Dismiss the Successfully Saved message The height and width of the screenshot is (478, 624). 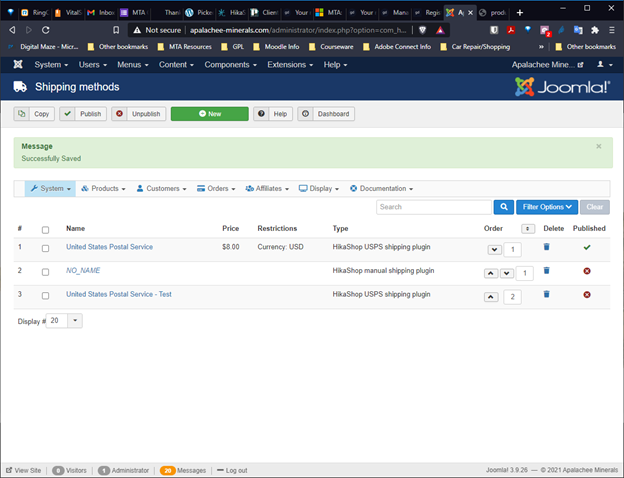coord(599,146)
